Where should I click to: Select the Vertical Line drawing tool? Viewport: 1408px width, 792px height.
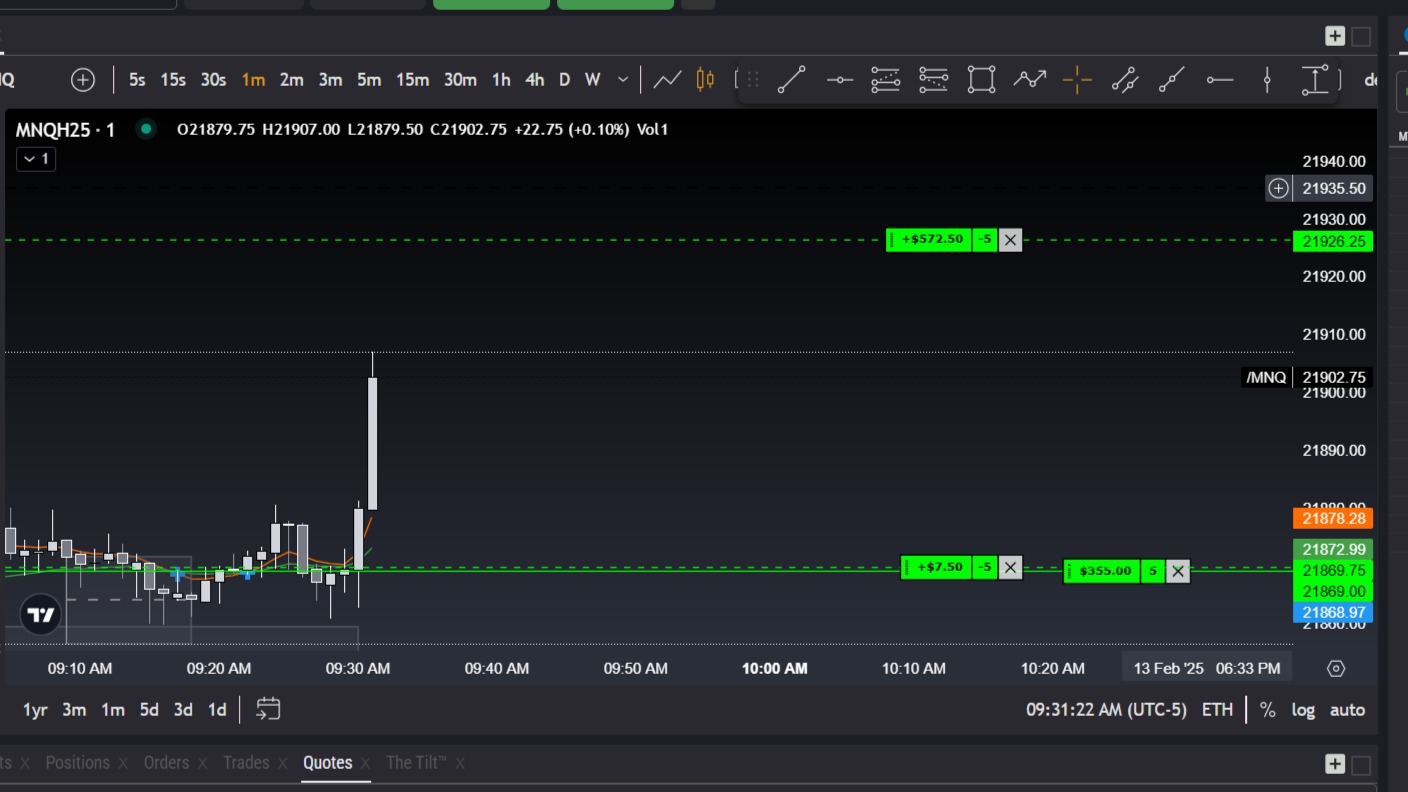[1267, 80]
